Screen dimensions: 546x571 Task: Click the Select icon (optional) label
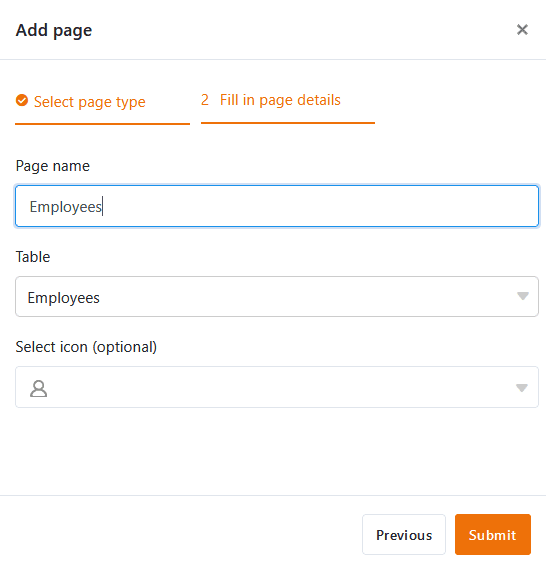[86, 347]
